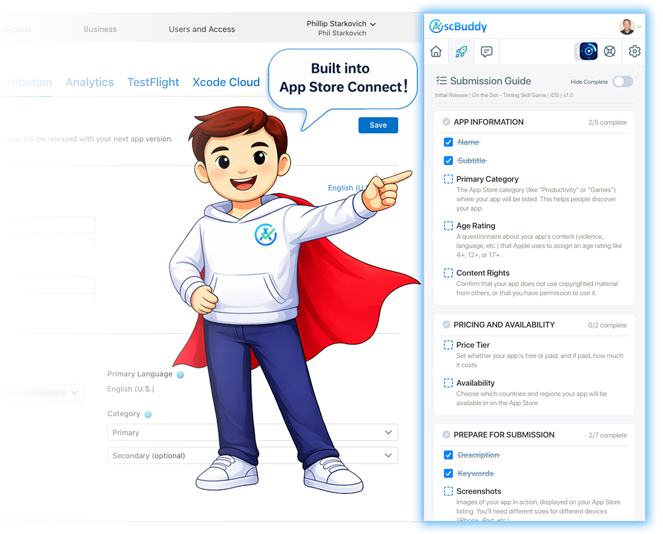Image resolution: width=663 pixels, height=534 pixels.
Task: Uncheck the Subtitle checkbox
Action: coord(448,161)
